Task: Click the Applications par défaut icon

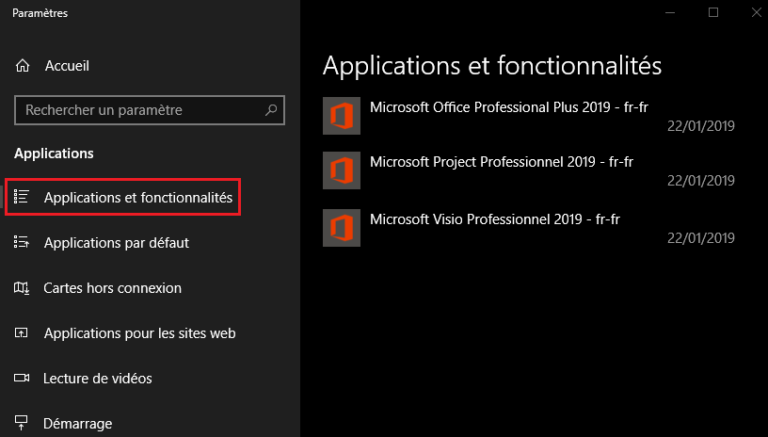Action: click(21, 242)
